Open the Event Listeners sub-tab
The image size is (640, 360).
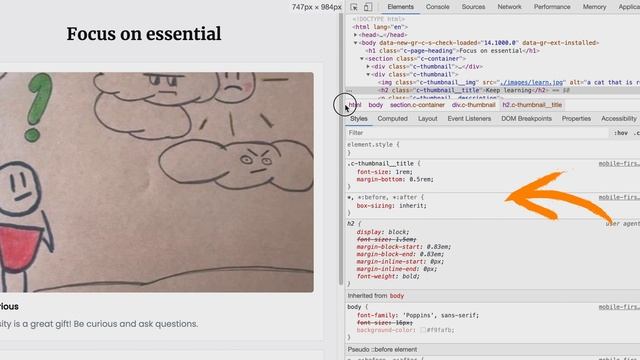pos(469,118)
